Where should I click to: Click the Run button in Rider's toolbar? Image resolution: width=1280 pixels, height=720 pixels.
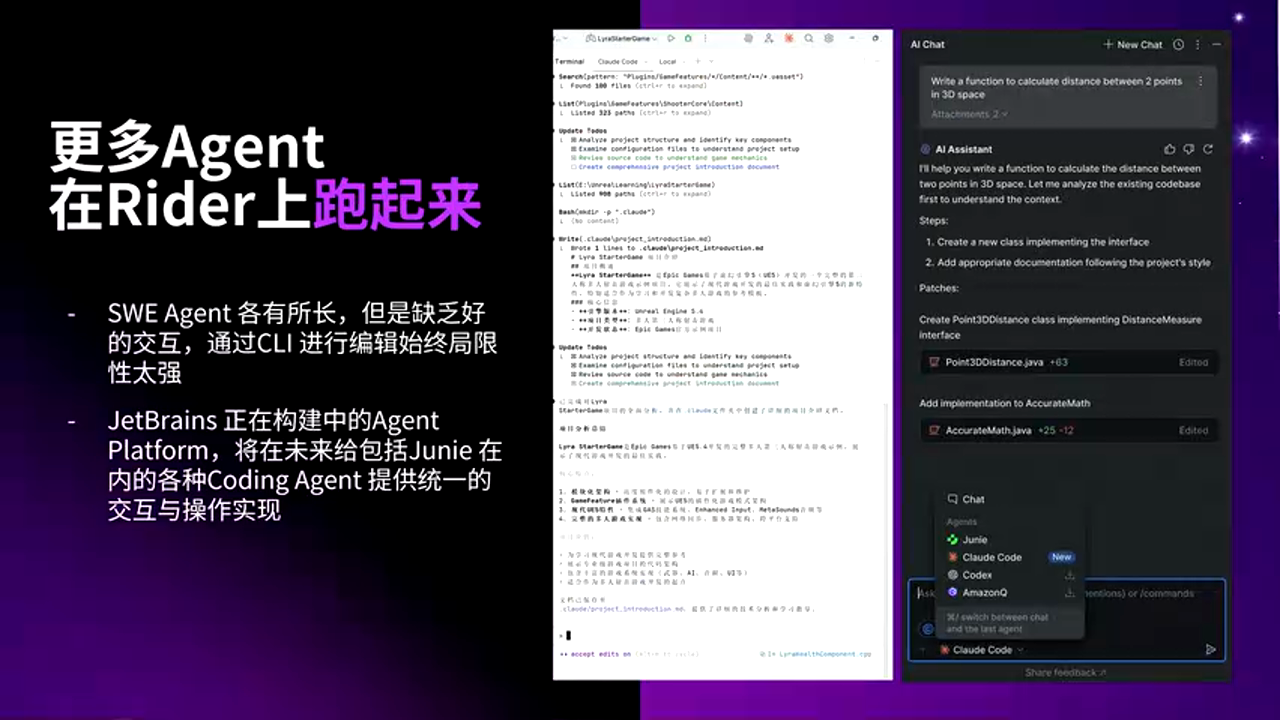pos(670,38)
